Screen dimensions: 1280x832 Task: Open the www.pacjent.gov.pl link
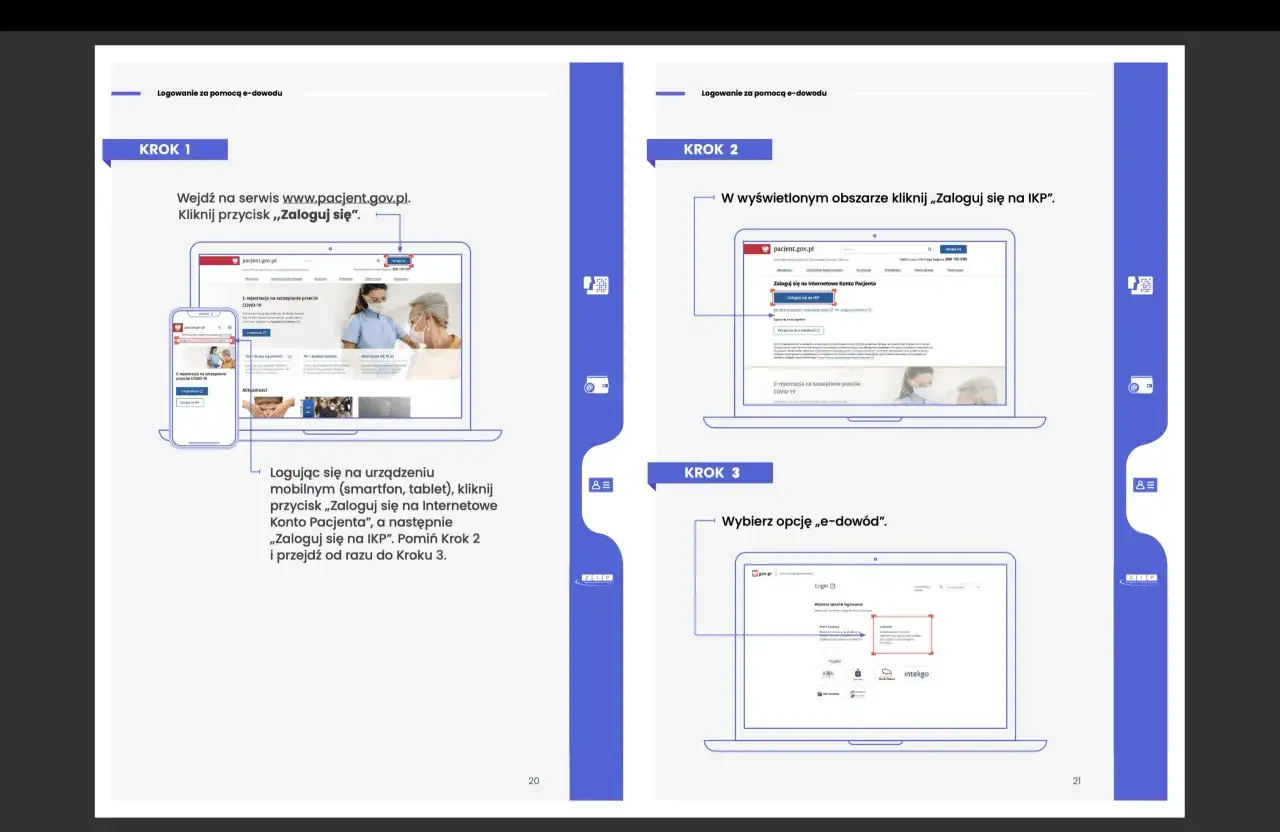(345, 198)
